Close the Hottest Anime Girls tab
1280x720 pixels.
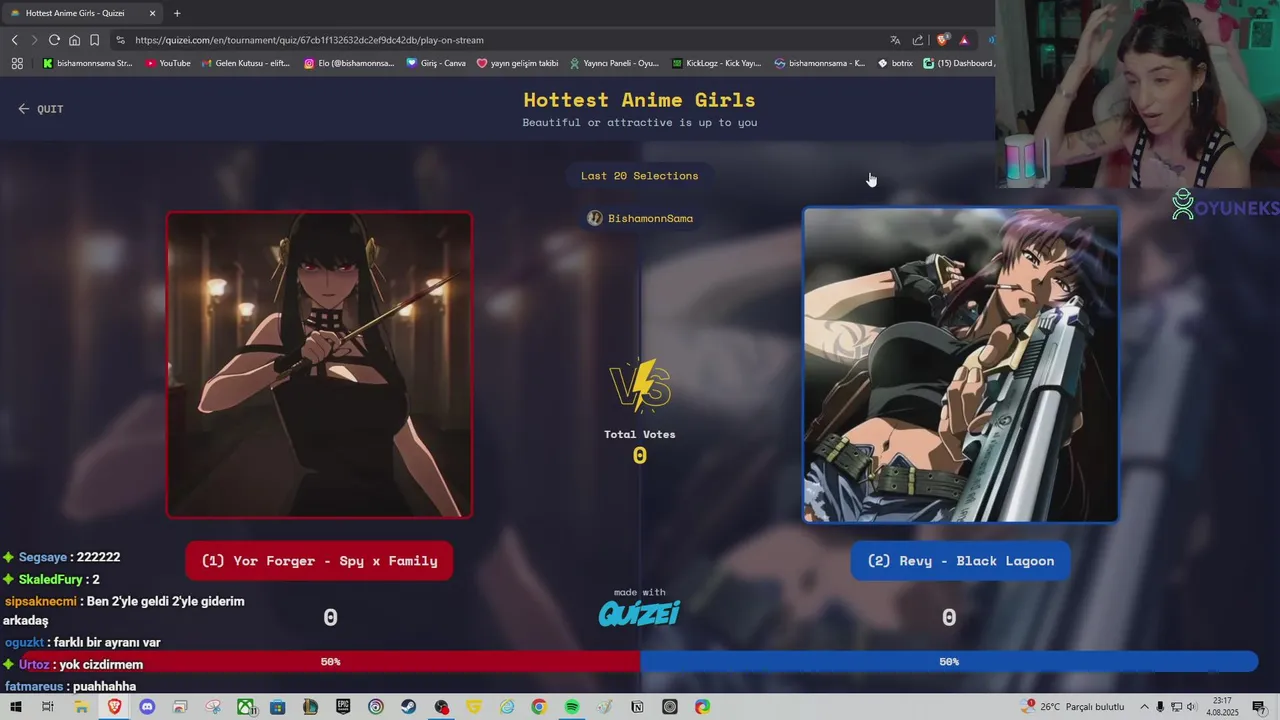click(x=152, y=13)
